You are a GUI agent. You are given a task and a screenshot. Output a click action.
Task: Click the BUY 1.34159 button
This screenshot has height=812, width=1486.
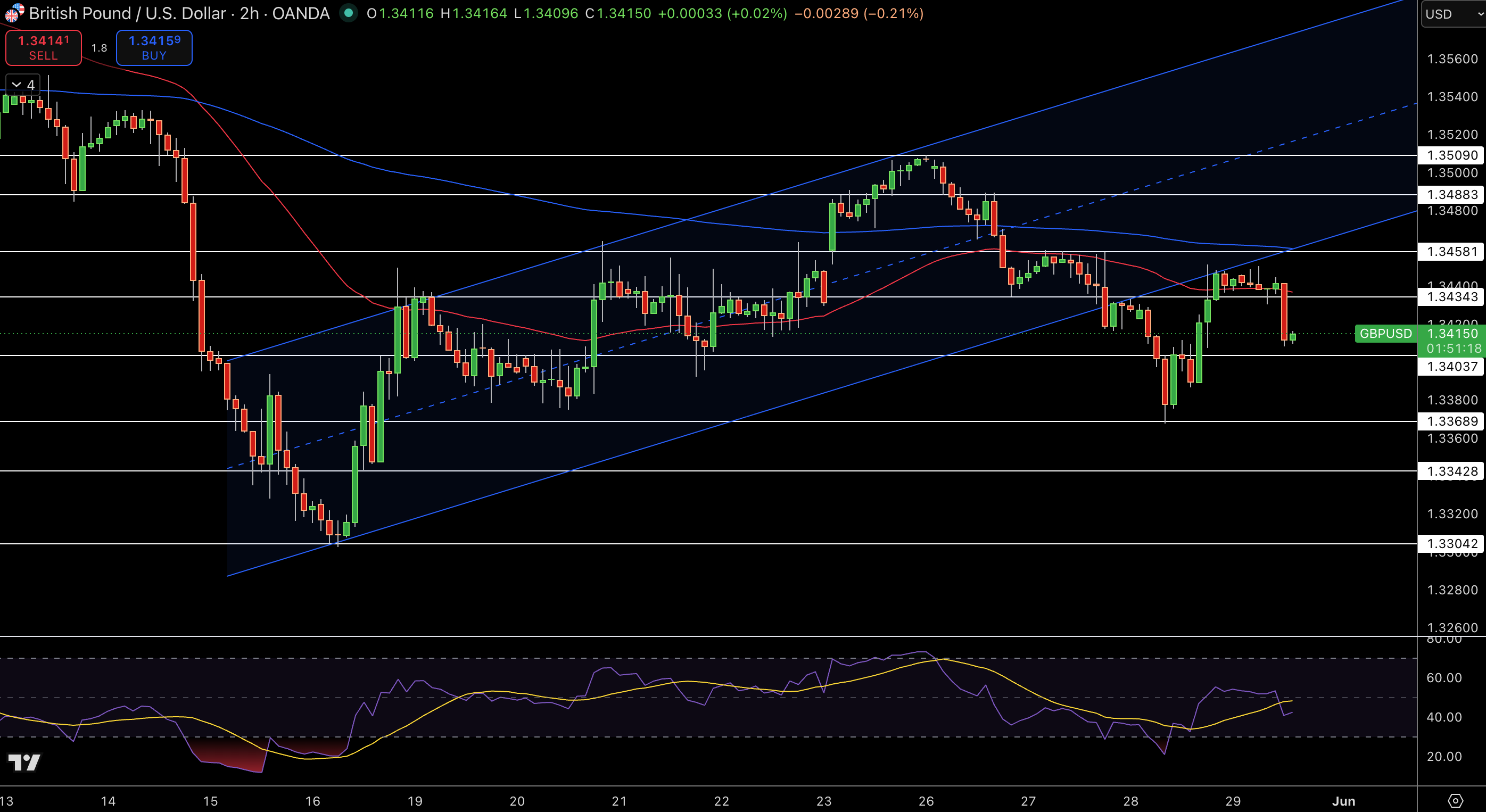click(x=154, y=48)
